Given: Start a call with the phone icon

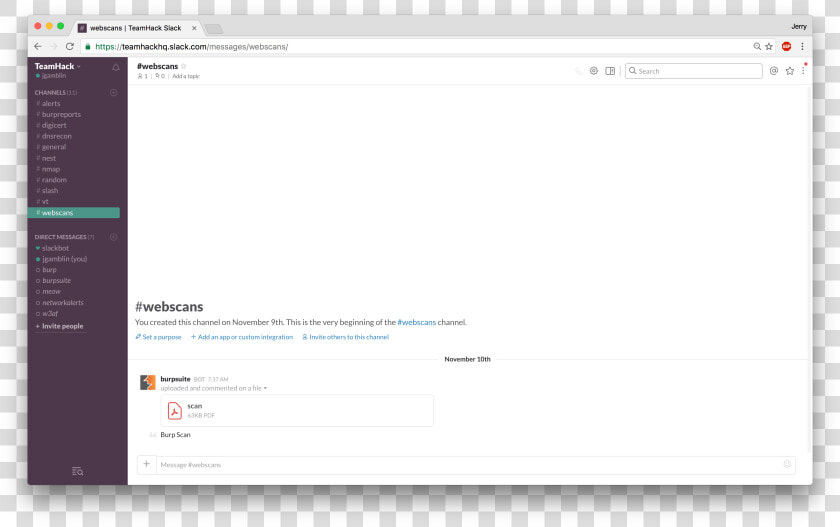Looking at the screenshot, I should point(578,71).
